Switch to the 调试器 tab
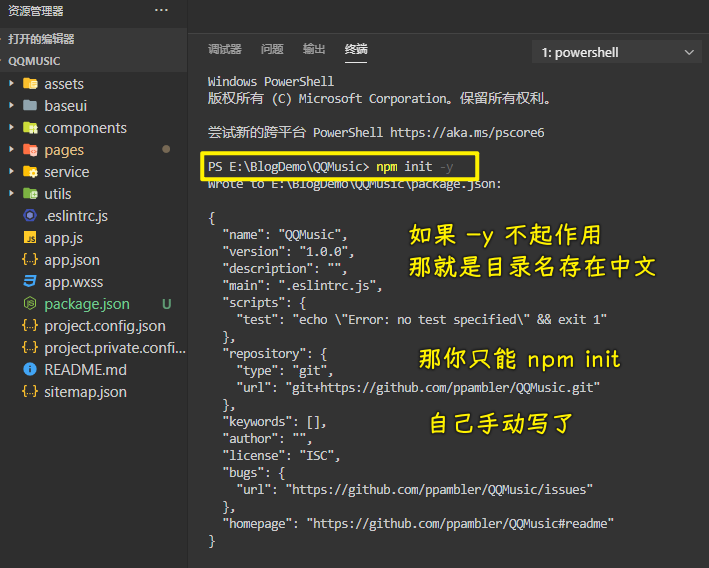Screen dimensions: 709x568 [225, 49]
